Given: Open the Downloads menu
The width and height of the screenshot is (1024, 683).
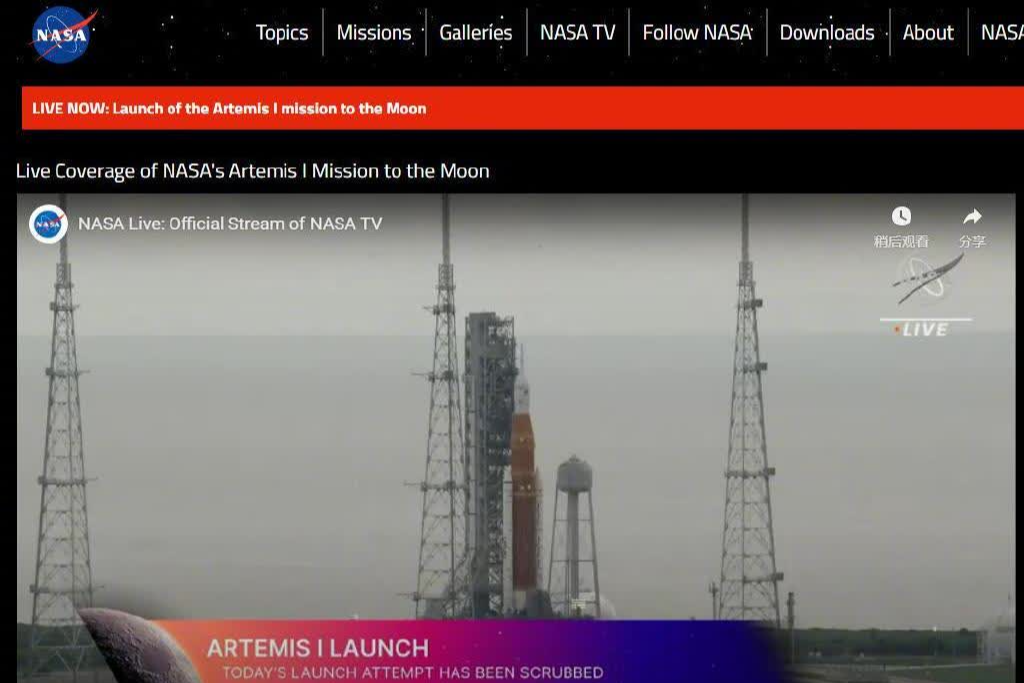Looking at the screenshot, I should pos(827,33).
